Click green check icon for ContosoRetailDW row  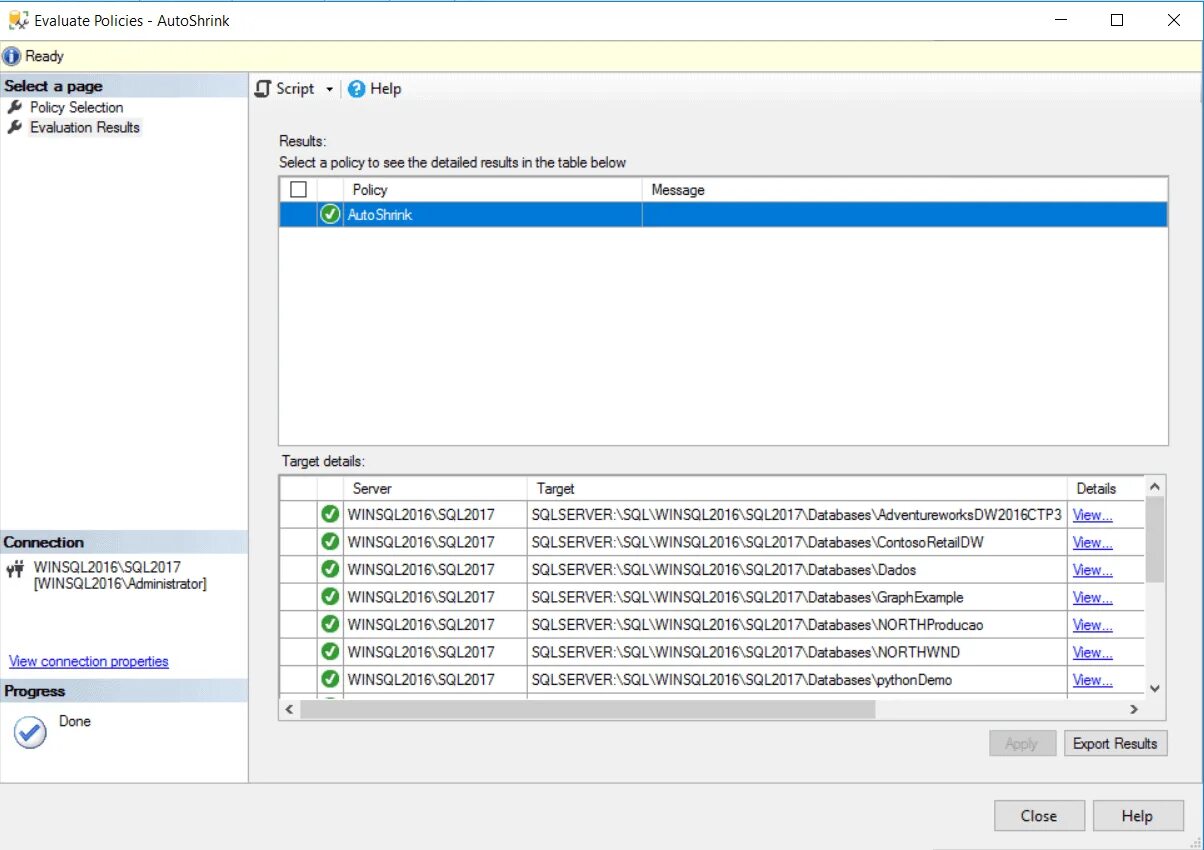pos(330,541)
